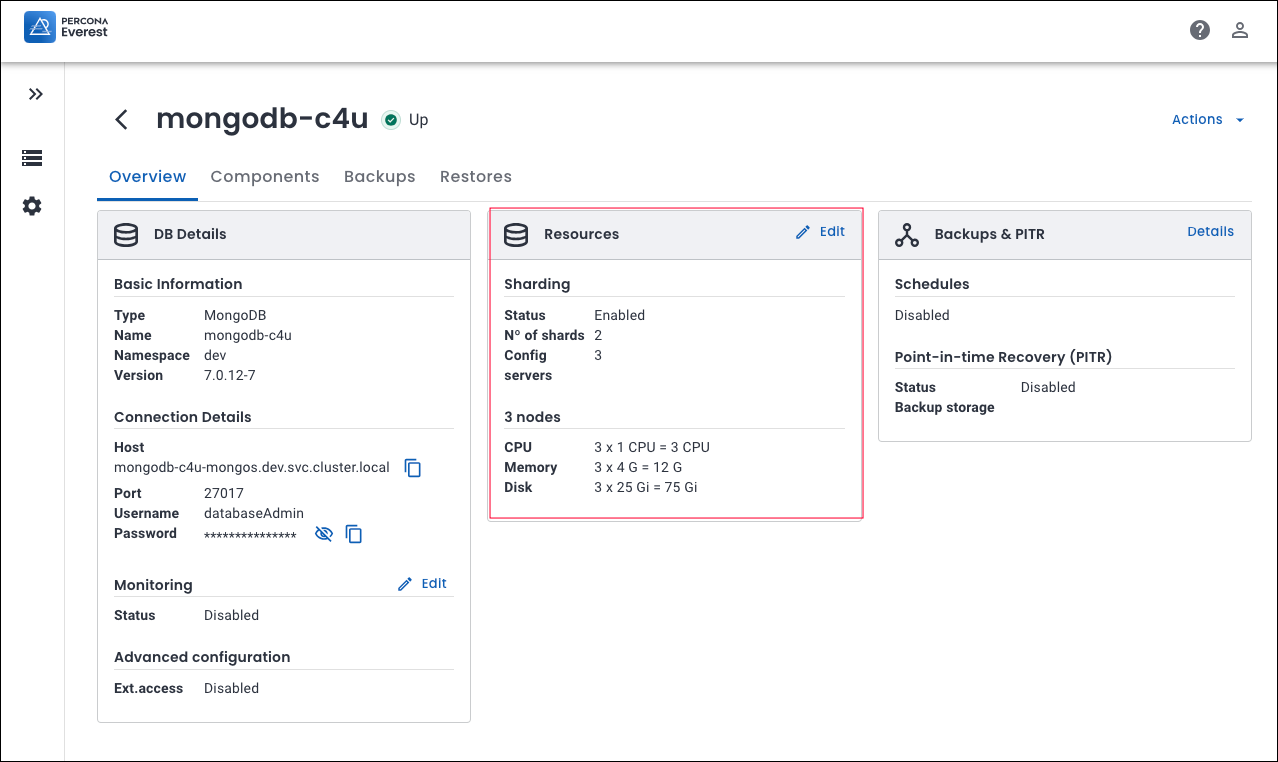Edit the Monitoring settings
Viewport: 1278px width, 762px height.
pyautogui.click(x=423, y=584)
